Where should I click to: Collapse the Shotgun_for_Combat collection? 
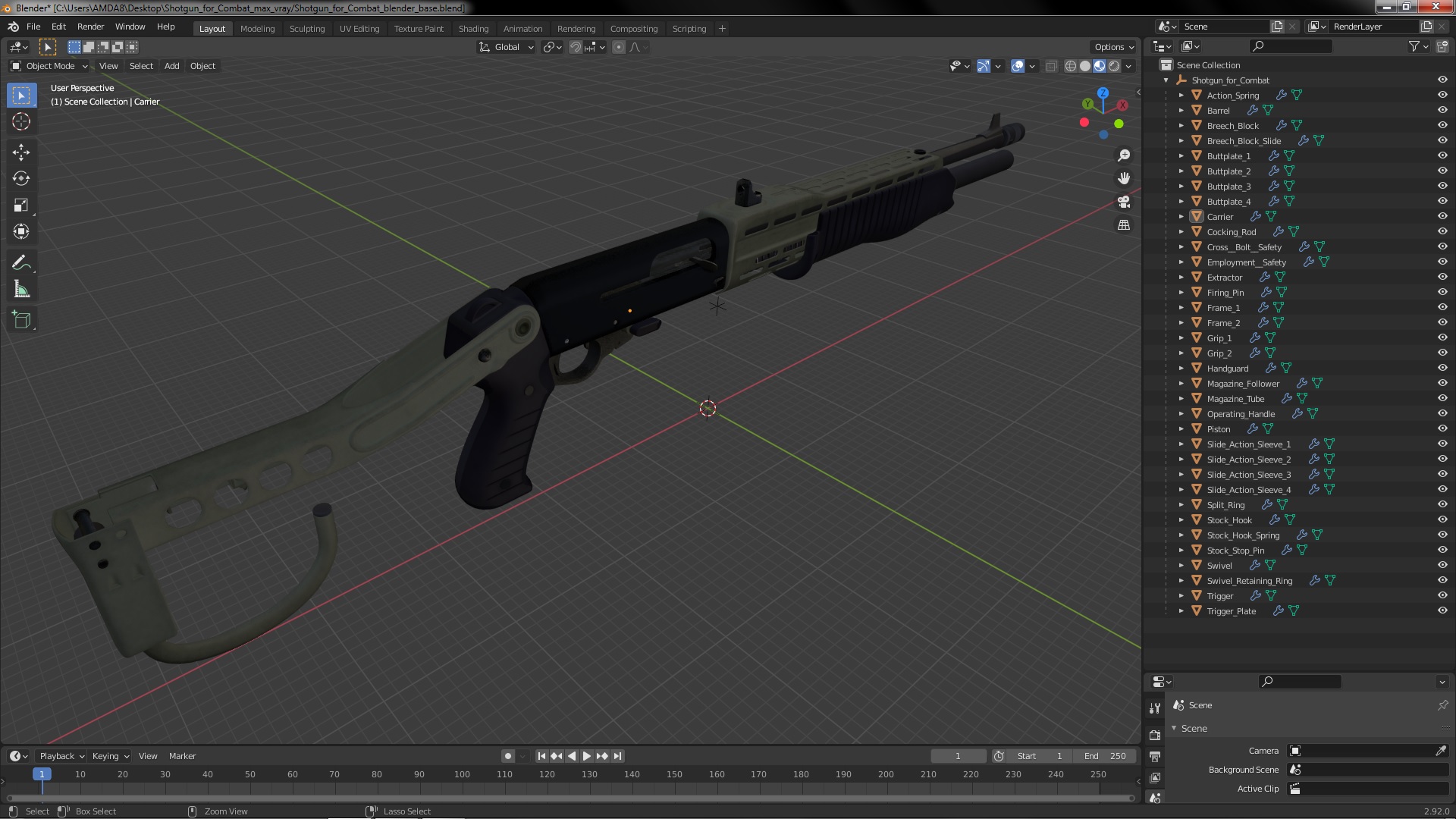pyautogui.click(x=1166, y=80)
